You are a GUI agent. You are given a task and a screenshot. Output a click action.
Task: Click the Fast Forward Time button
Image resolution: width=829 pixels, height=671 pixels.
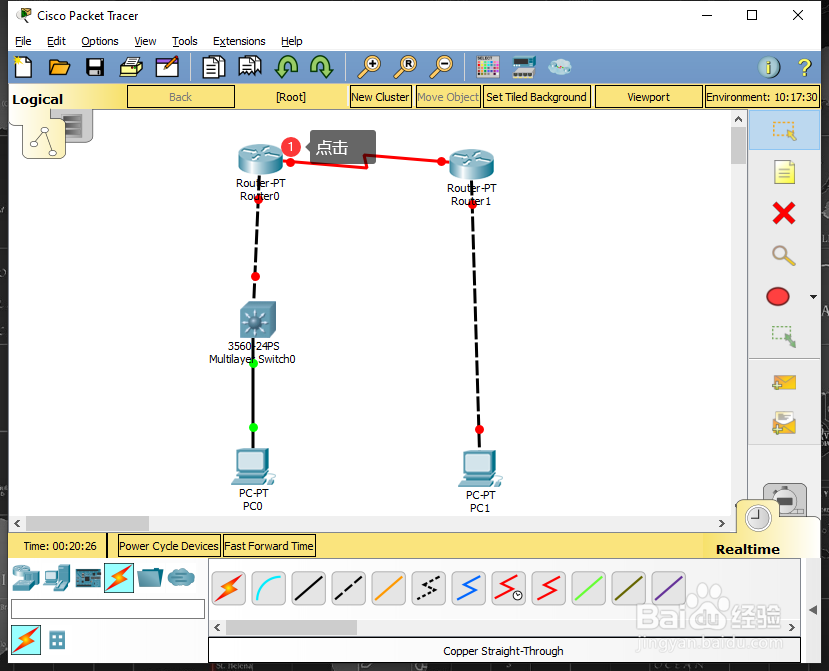[269, 546]
